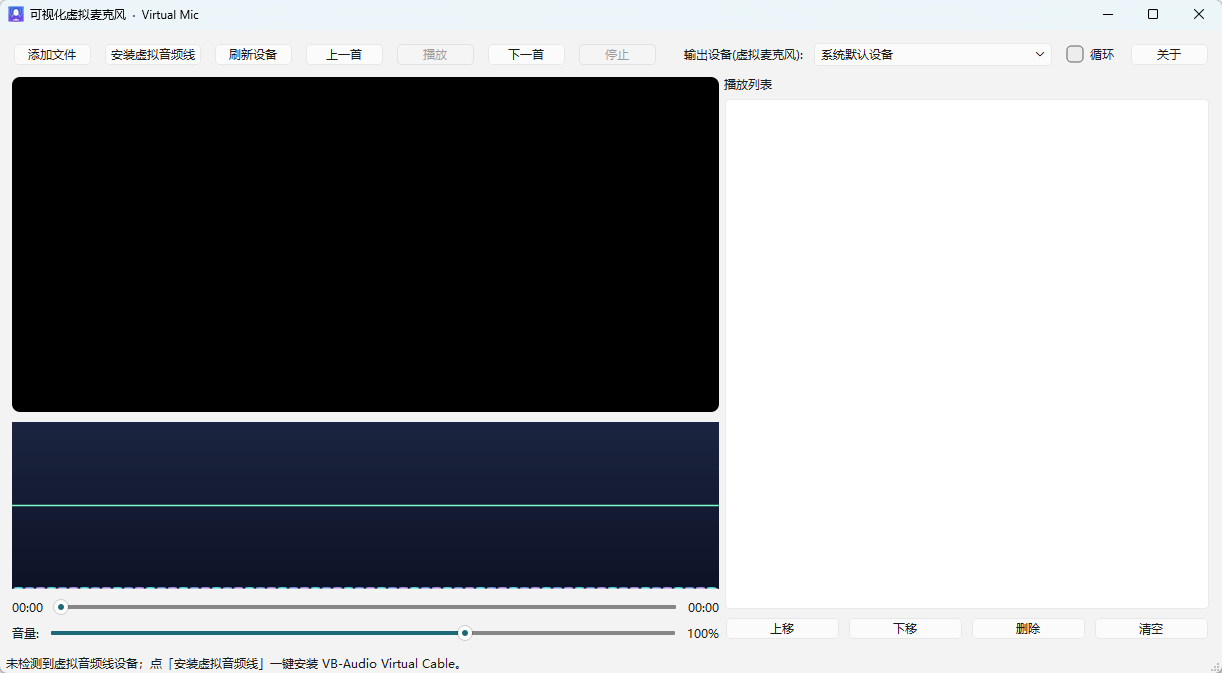Click the 停止 stop button
1222x673 pixels.
point(617,55)
